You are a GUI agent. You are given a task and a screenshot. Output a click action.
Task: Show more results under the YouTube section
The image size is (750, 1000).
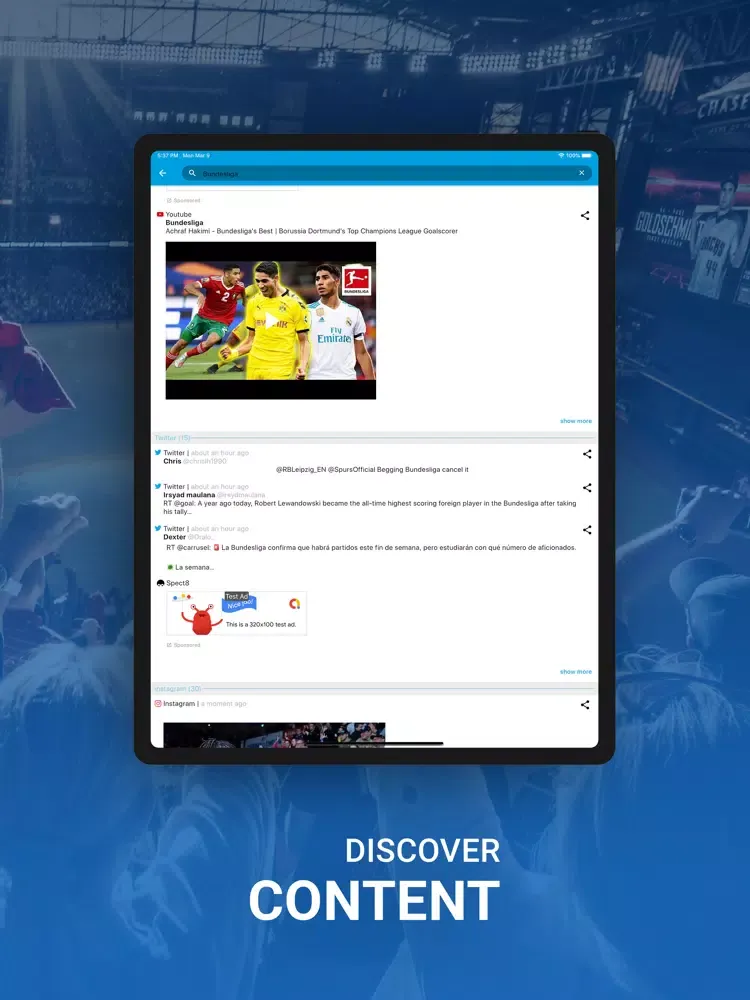click(x=575, y=421)
